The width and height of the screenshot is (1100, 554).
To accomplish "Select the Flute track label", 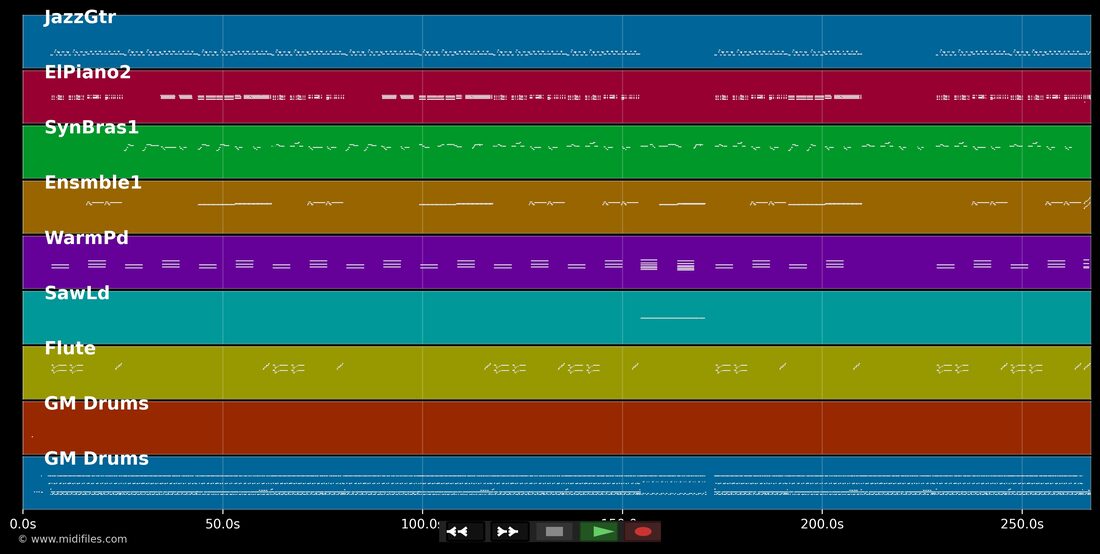I will coord(69,349).
